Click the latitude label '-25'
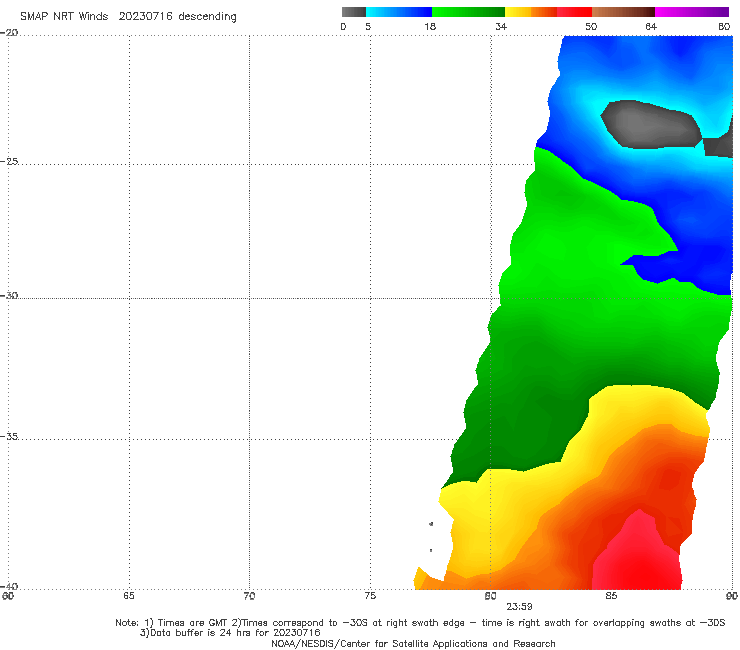 coord(9,161)
